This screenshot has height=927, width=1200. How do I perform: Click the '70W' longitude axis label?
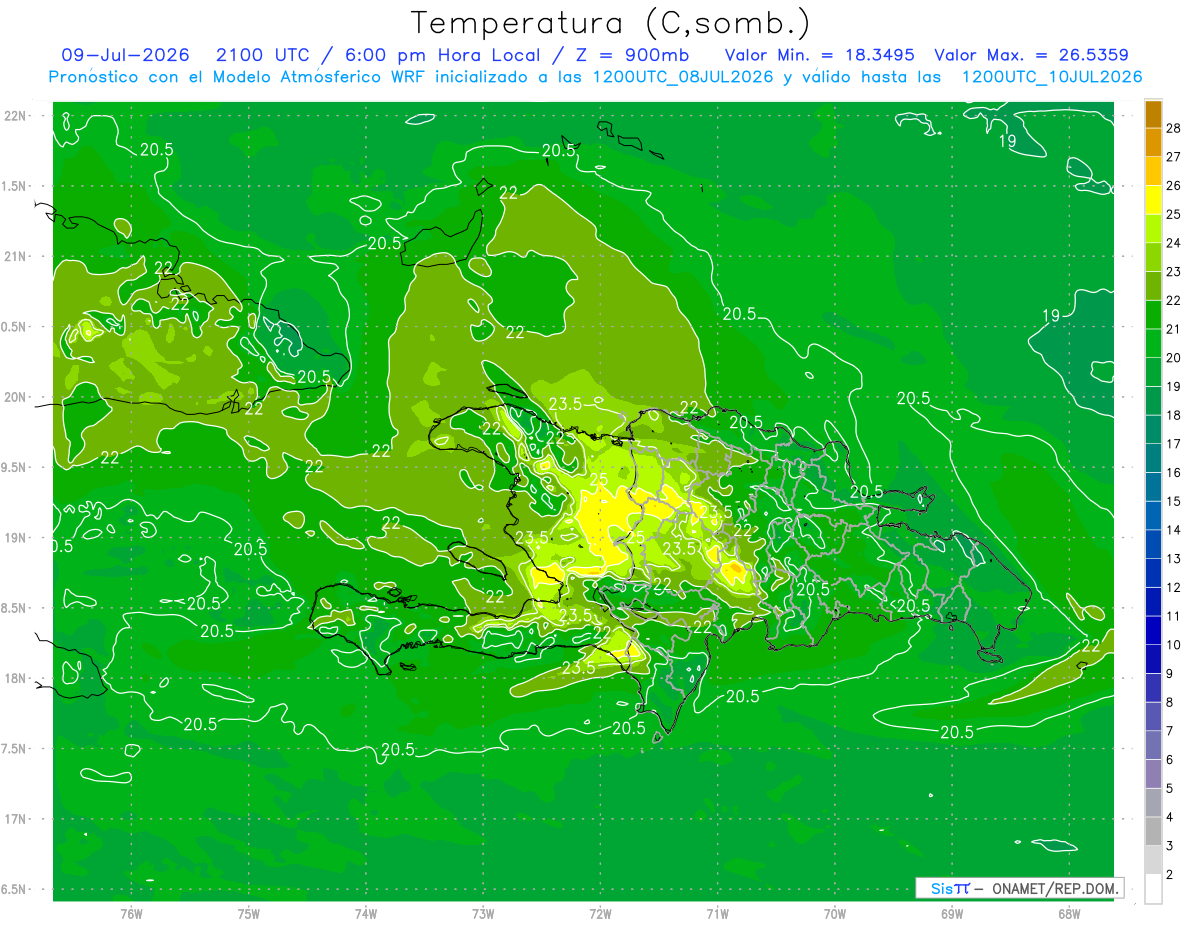835,913
